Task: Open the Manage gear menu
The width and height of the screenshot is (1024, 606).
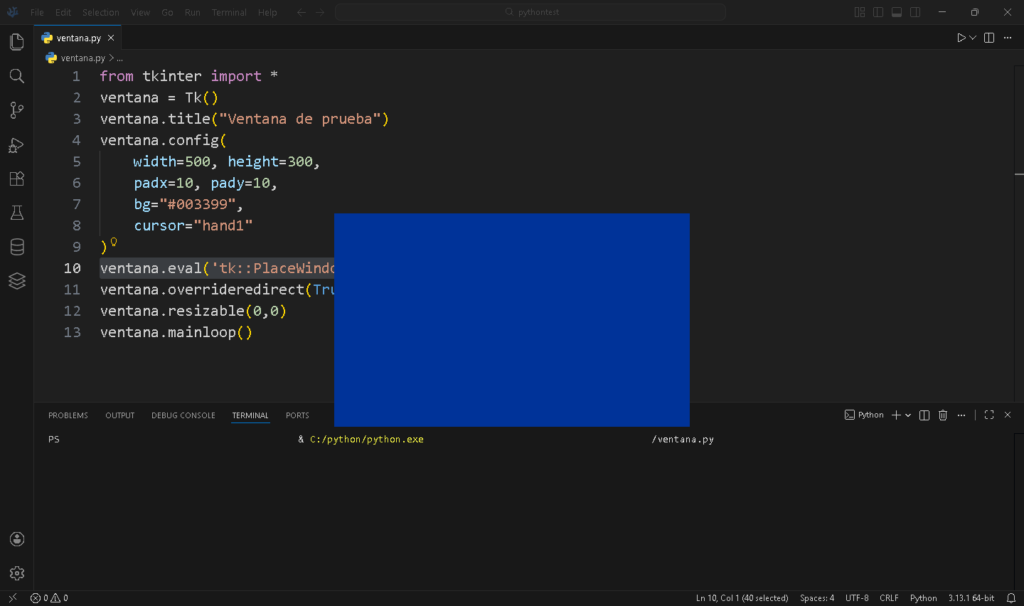Action: coord(17,573)
